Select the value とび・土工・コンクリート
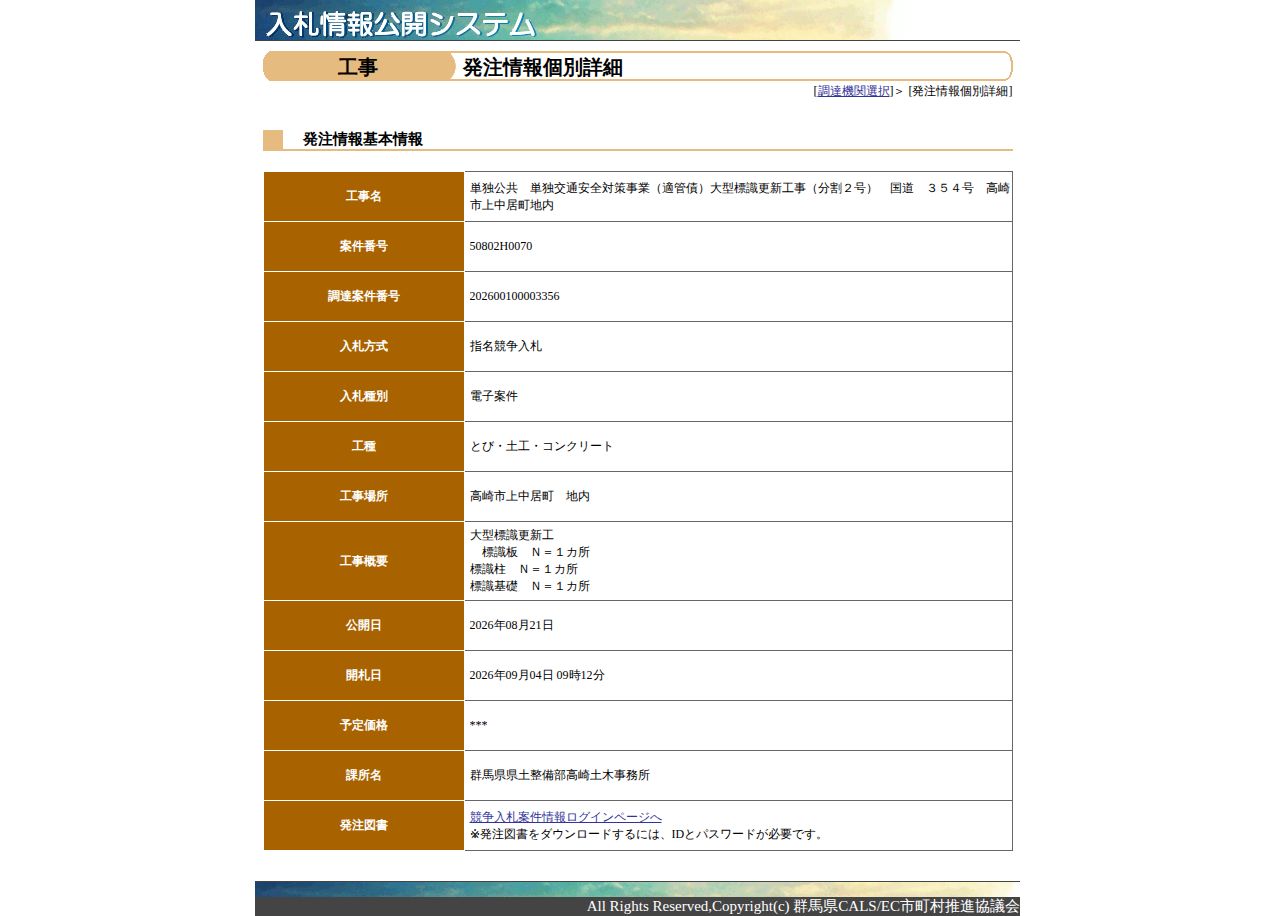 (x=542, y=446)
